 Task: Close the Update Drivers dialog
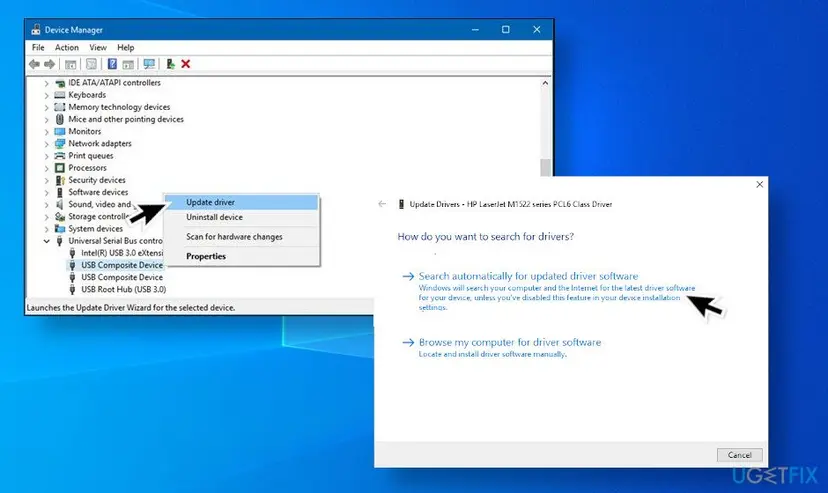759,184
